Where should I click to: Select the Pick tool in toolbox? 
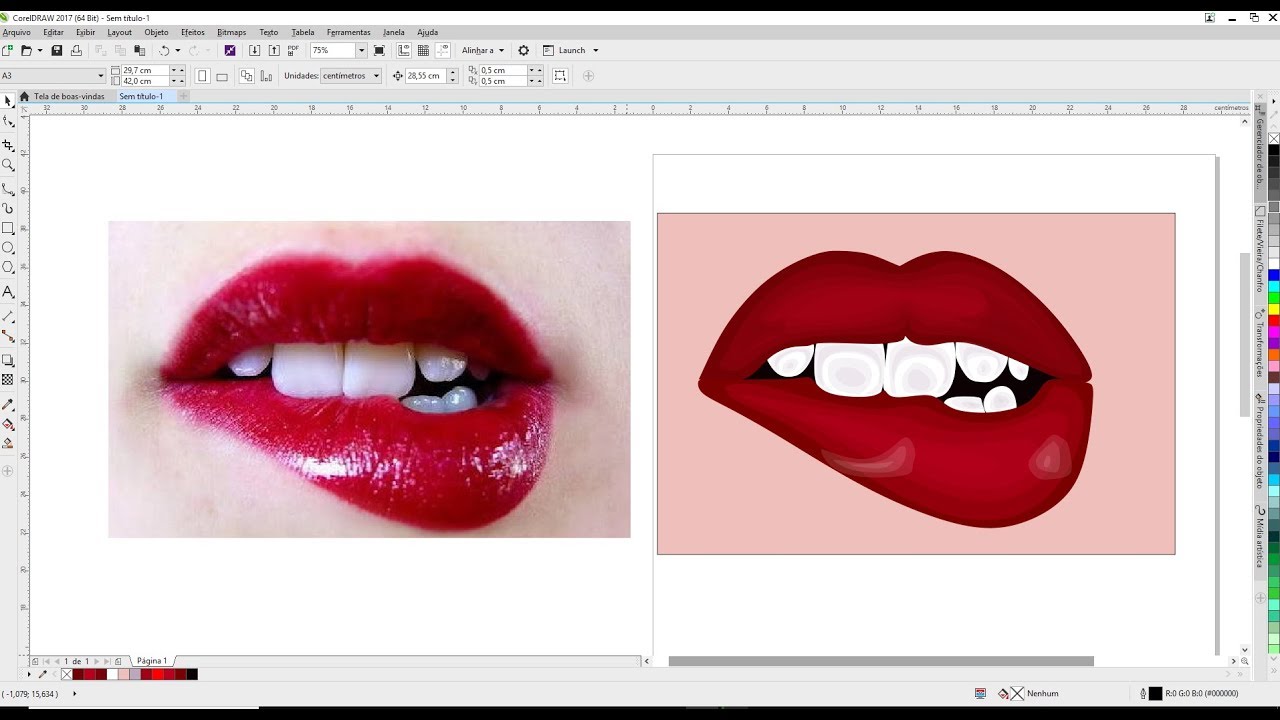coord(8,101)
